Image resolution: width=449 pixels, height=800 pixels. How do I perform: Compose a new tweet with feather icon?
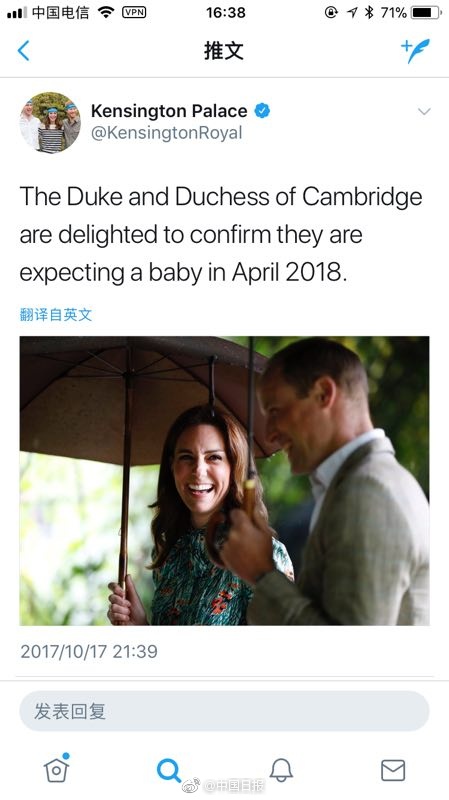point(415,51)
